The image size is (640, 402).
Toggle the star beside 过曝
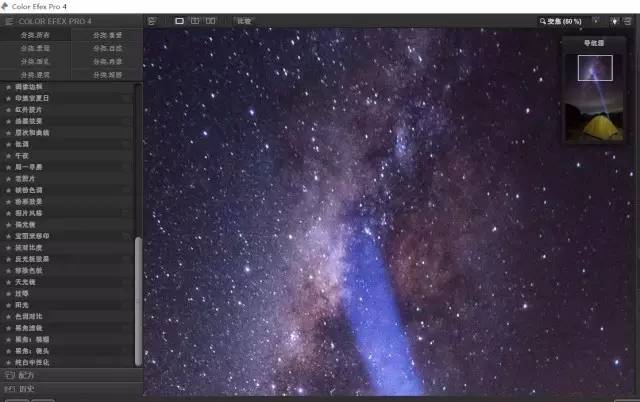8,293
